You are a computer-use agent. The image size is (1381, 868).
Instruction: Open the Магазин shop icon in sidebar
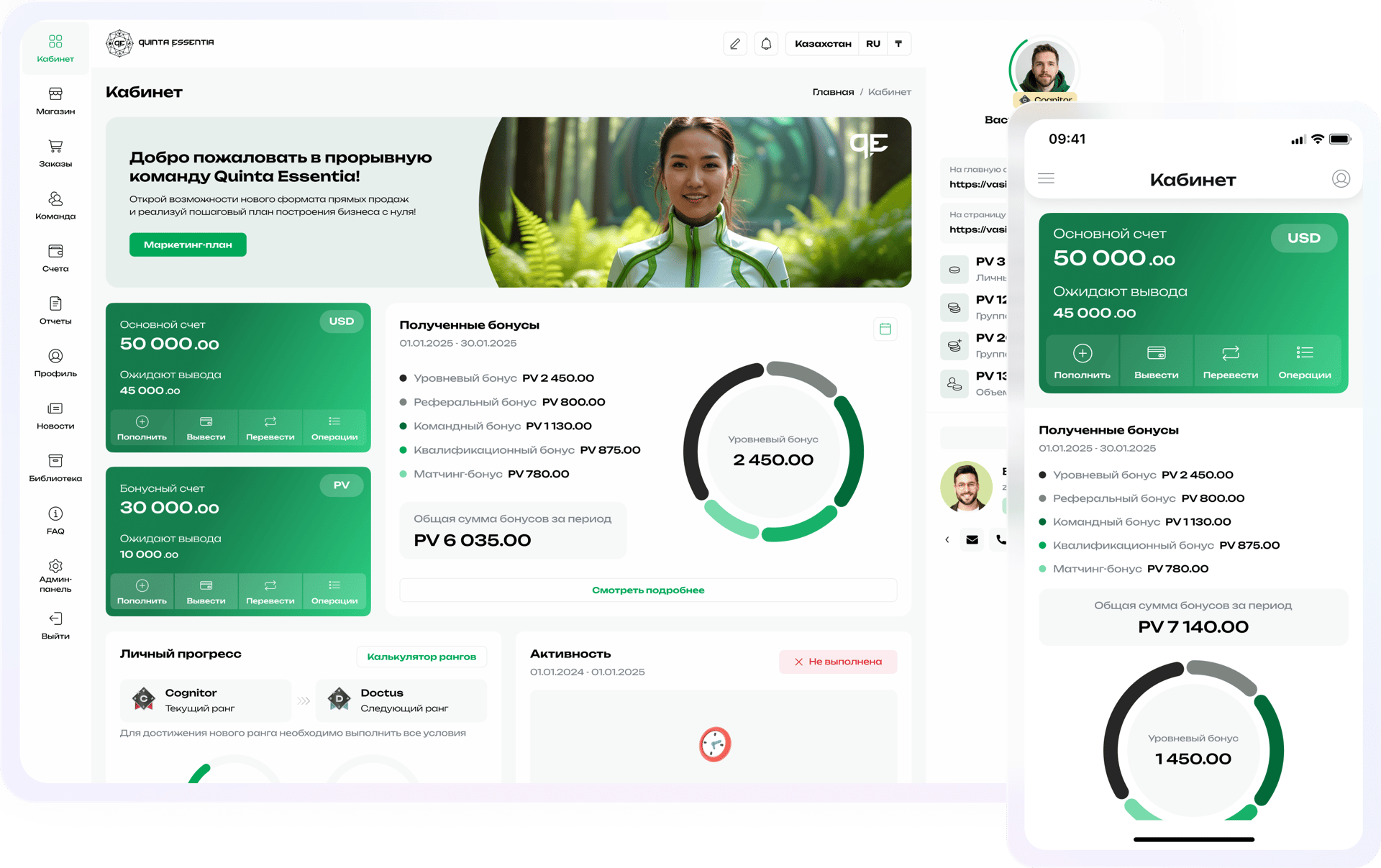coord(55,94)
